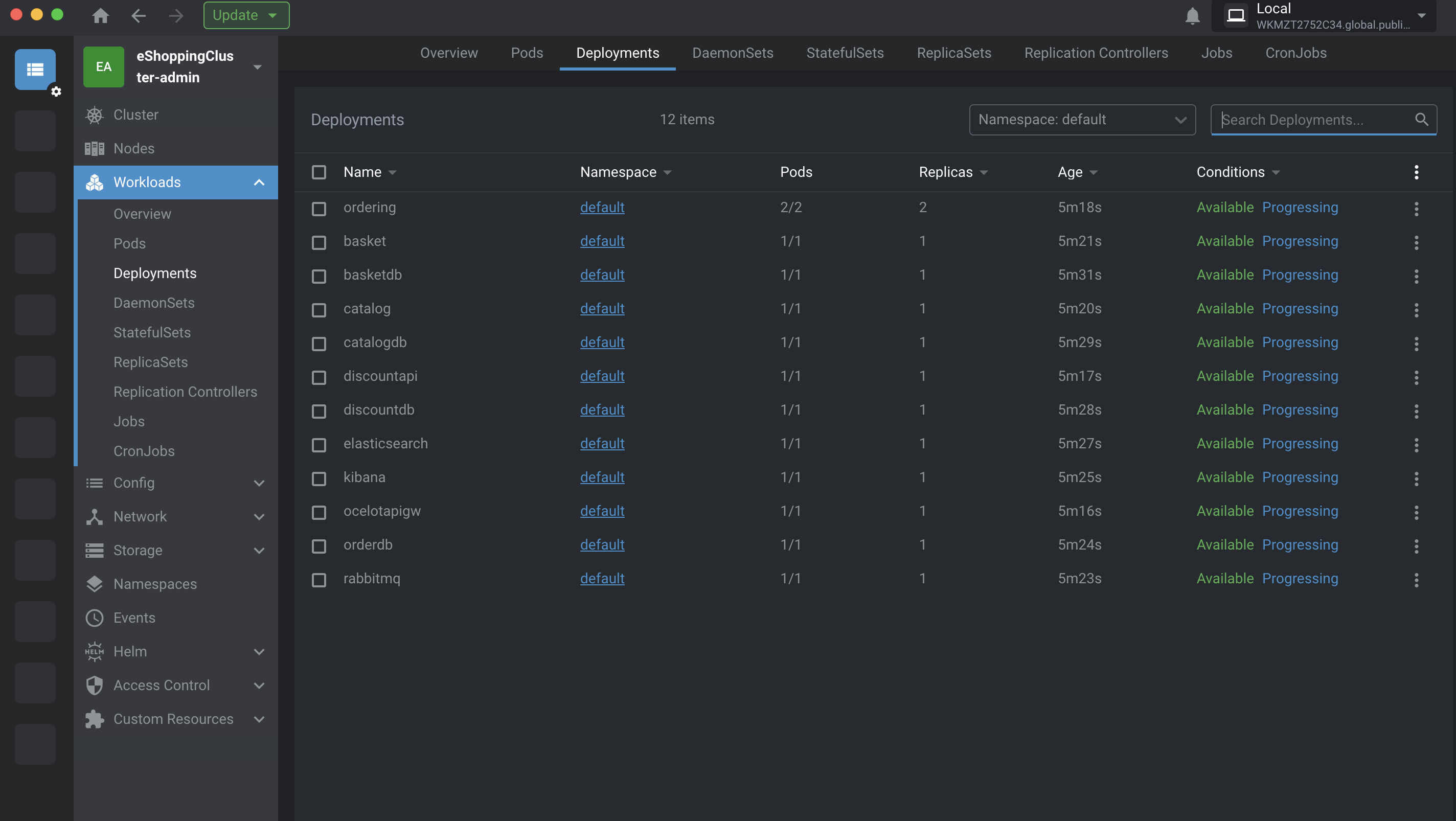Viewport: 1456px width, 821px height.
Task: Open the default namespace link for orderdb
Action: click(x=602, y=545)
